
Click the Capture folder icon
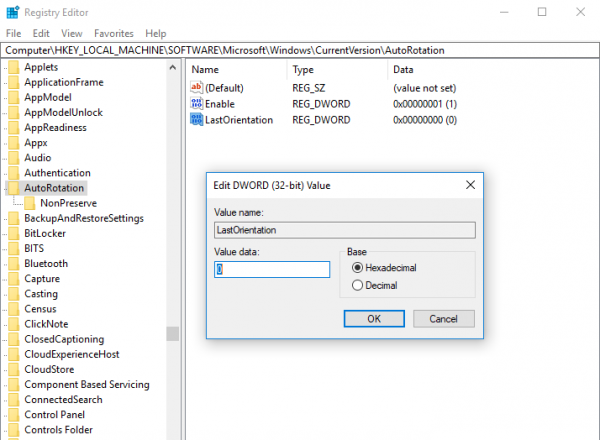point(14,279)
